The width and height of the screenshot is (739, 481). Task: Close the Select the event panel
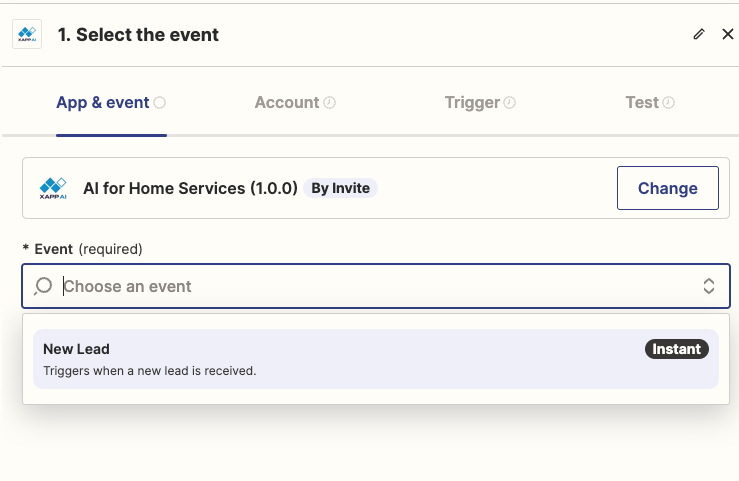pyautogui.click(x=728, y=34)
